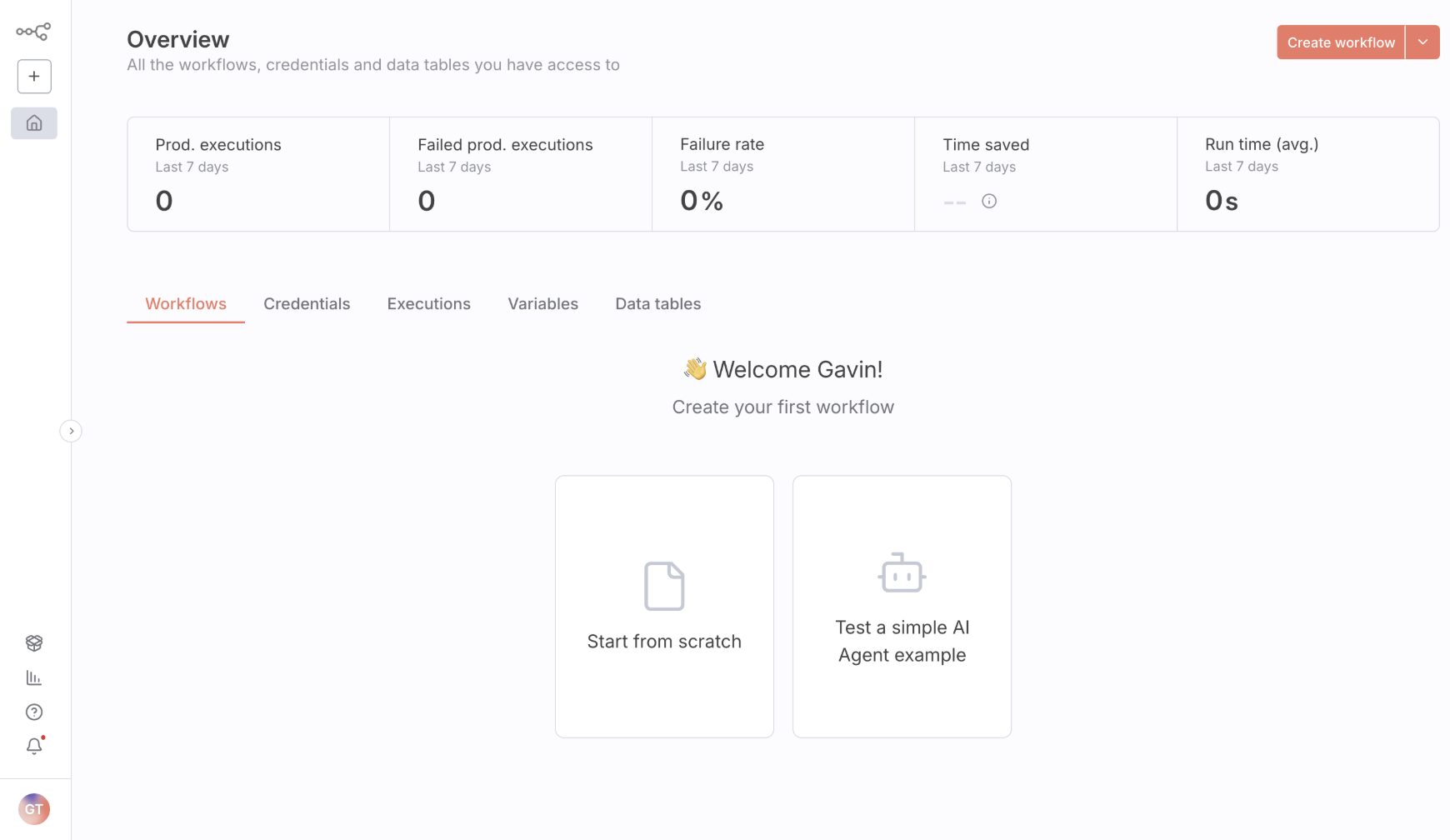This screenshot has height=840, width=1450.
Task: Click the robot AI Agent icon
Action: click(902, 572)
